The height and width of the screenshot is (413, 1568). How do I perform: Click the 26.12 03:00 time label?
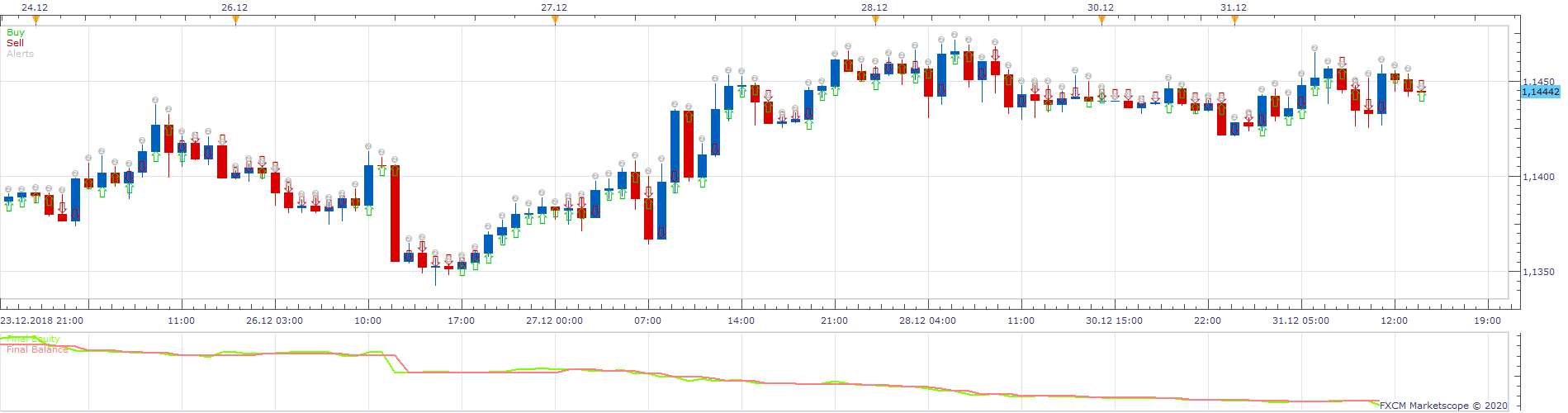tap(275, 320)
